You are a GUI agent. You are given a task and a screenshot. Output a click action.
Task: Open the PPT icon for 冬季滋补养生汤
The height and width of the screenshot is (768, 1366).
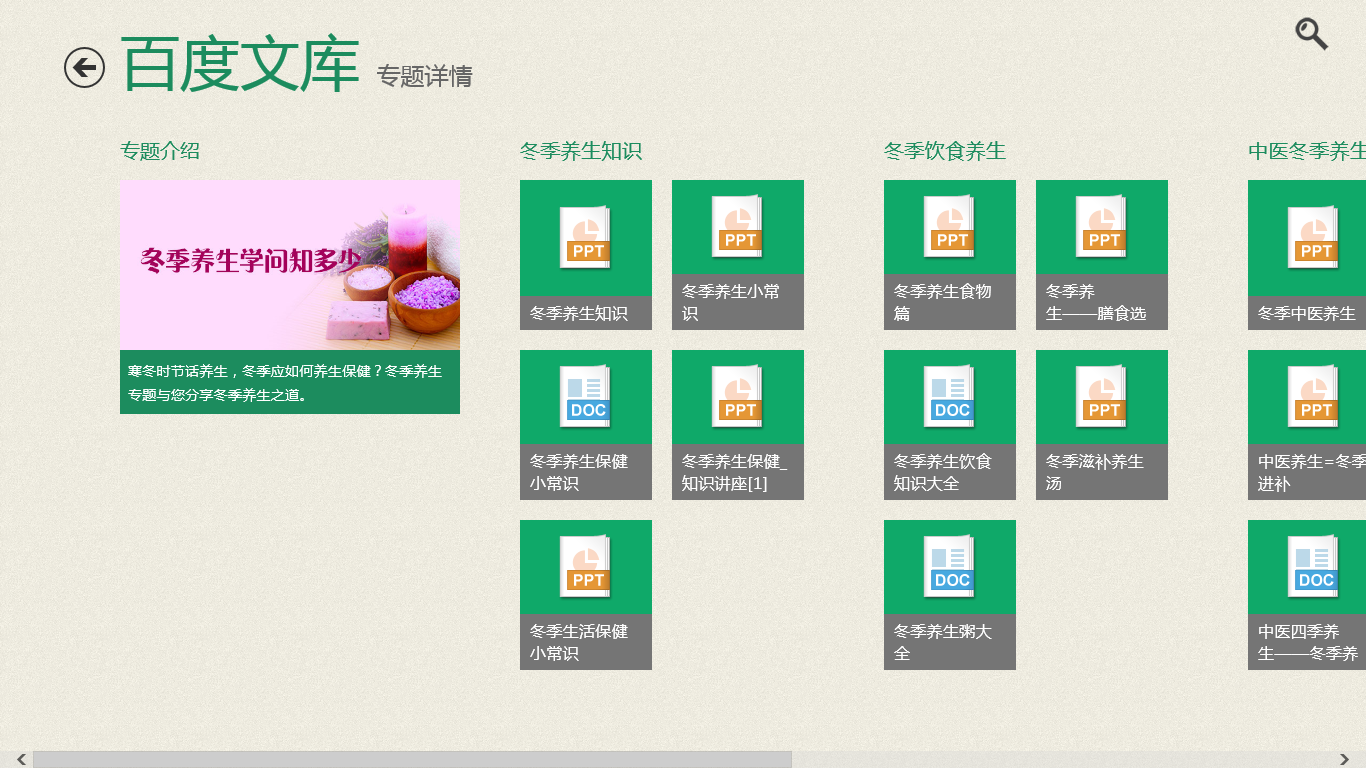click(1102, 397)
